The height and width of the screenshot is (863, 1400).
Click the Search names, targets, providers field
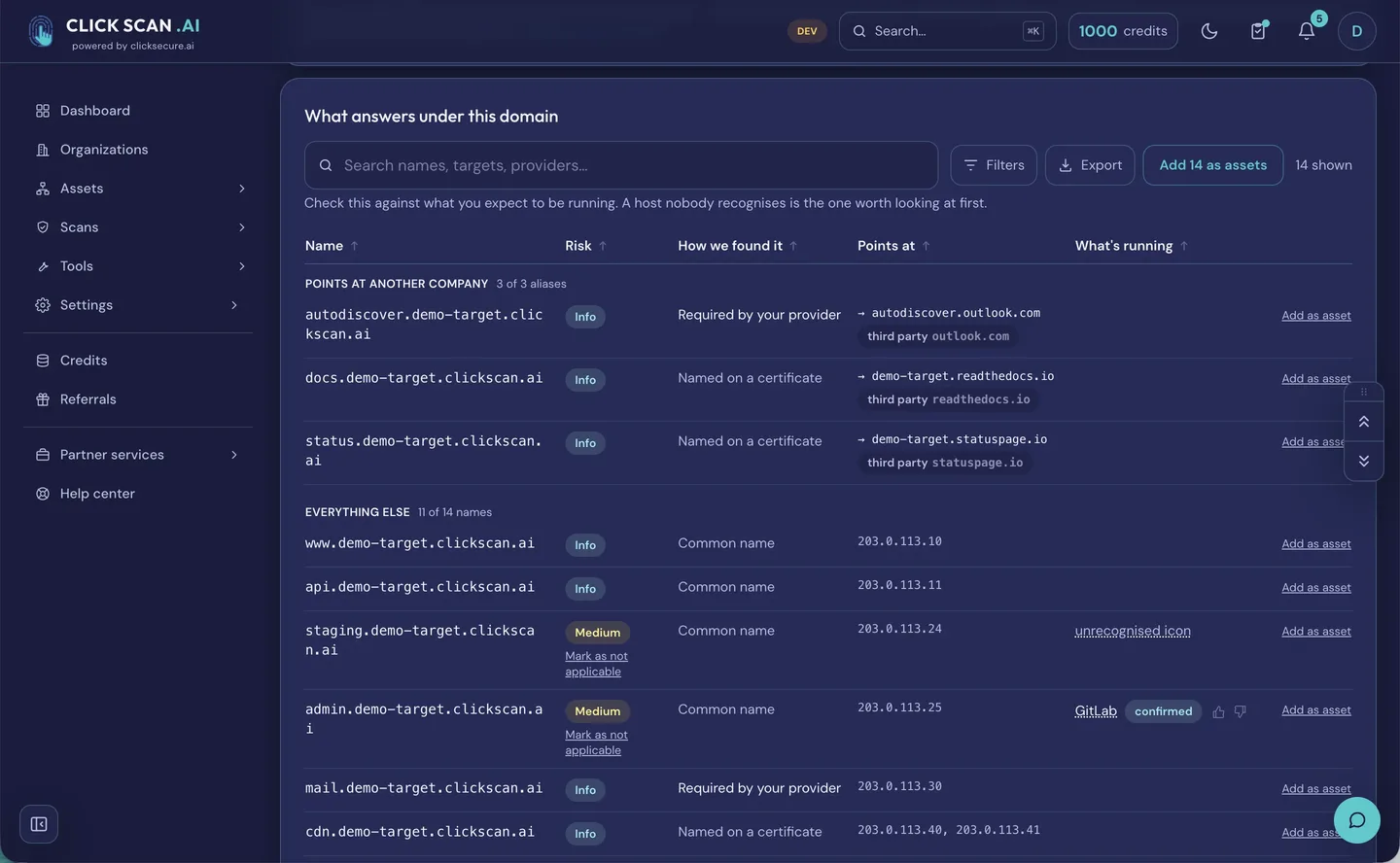pyautogui.click(x=621, y=165)
